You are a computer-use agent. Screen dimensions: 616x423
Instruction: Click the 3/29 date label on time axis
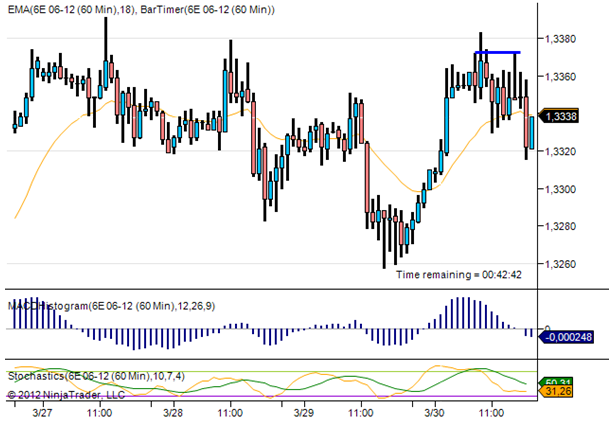coord(304,413)
